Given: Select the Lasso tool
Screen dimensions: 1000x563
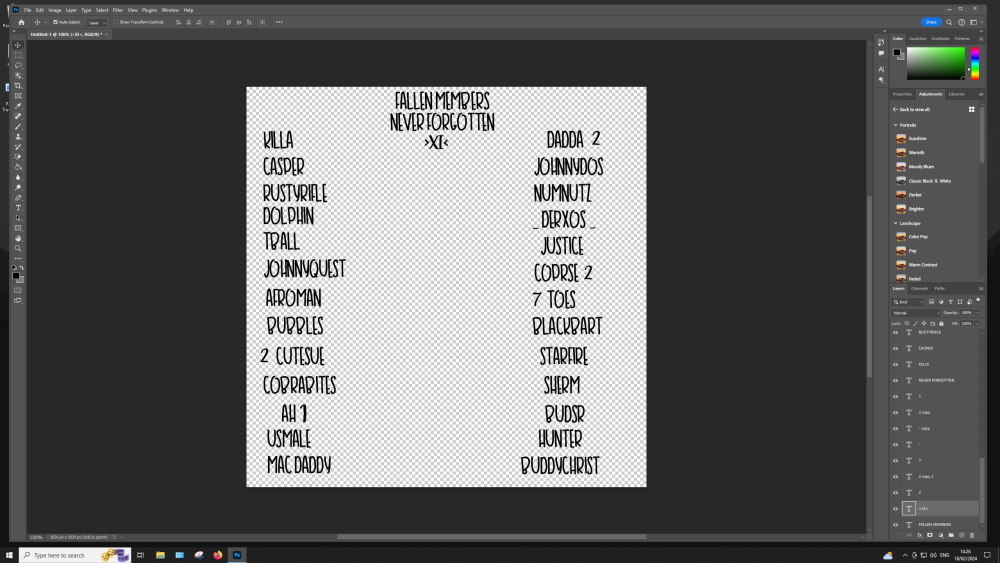Looking at the screenshot, I should click(18, 66).
